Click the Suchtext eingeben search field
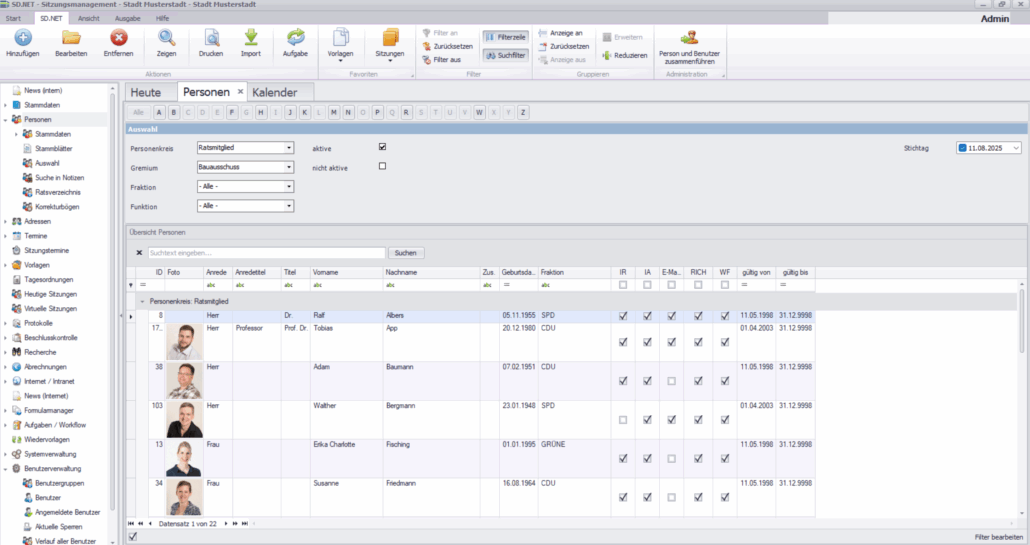The width and height of the screenshot is (1030, 545). point(265,253)
